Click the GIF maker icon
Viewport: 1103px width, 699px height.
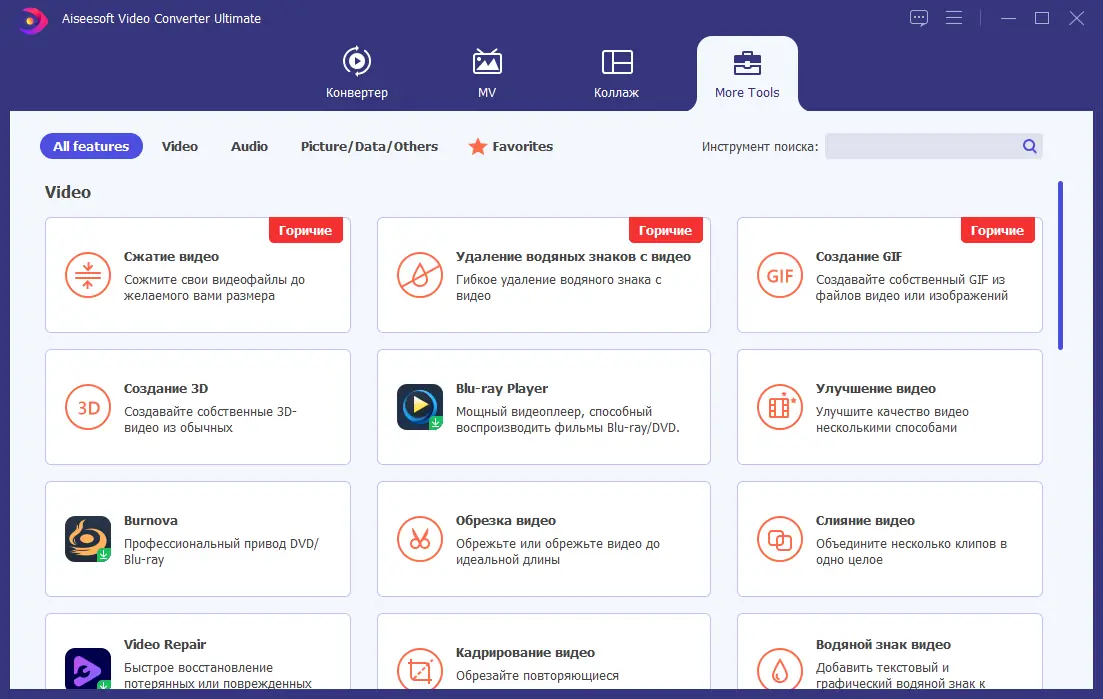[x=780, y=275]
